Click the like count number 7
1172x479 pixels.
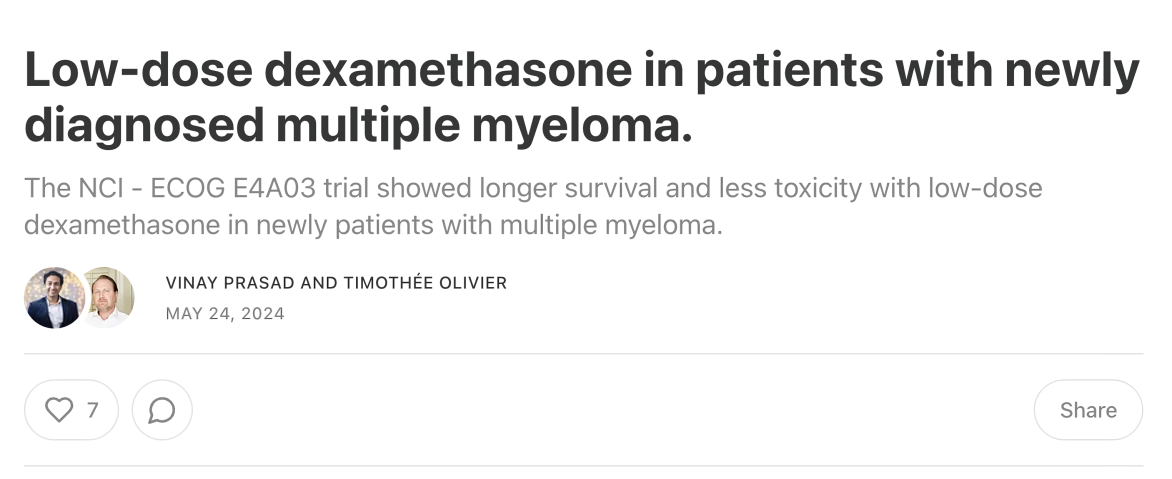click(x=93, y=410)
